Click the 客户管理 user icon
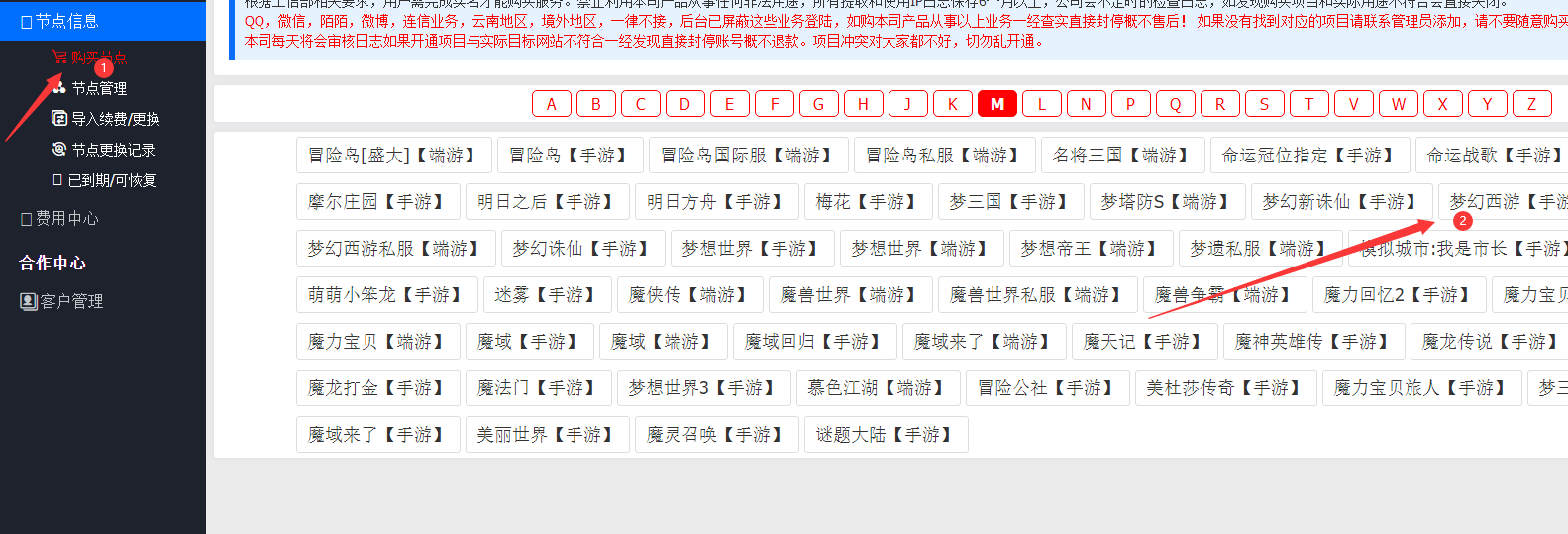The width and height of the screenshot is (1568, 534). coord(29,301)
